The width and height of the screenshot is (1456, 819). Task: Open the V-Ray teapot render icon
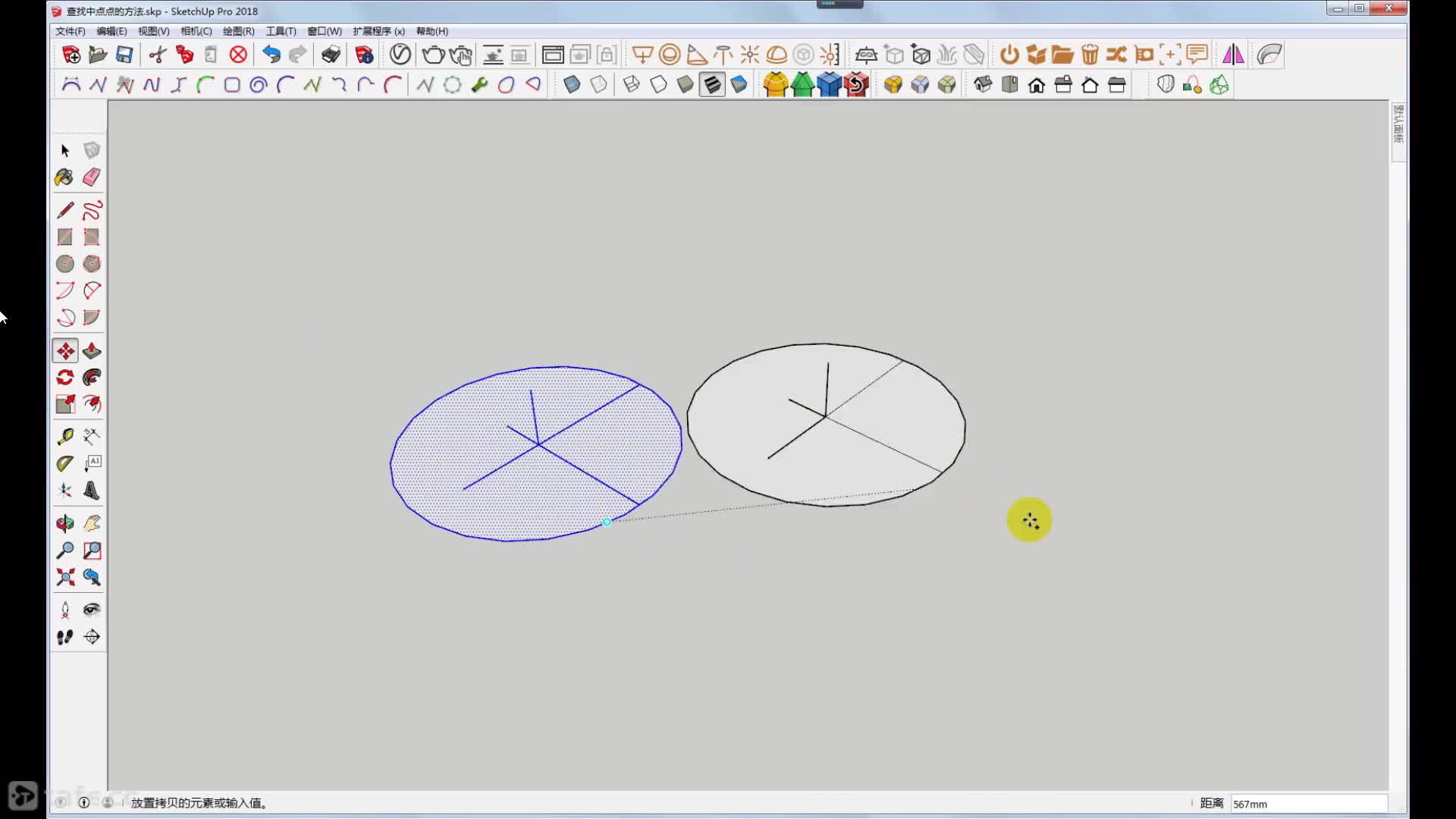pos(433,55)
